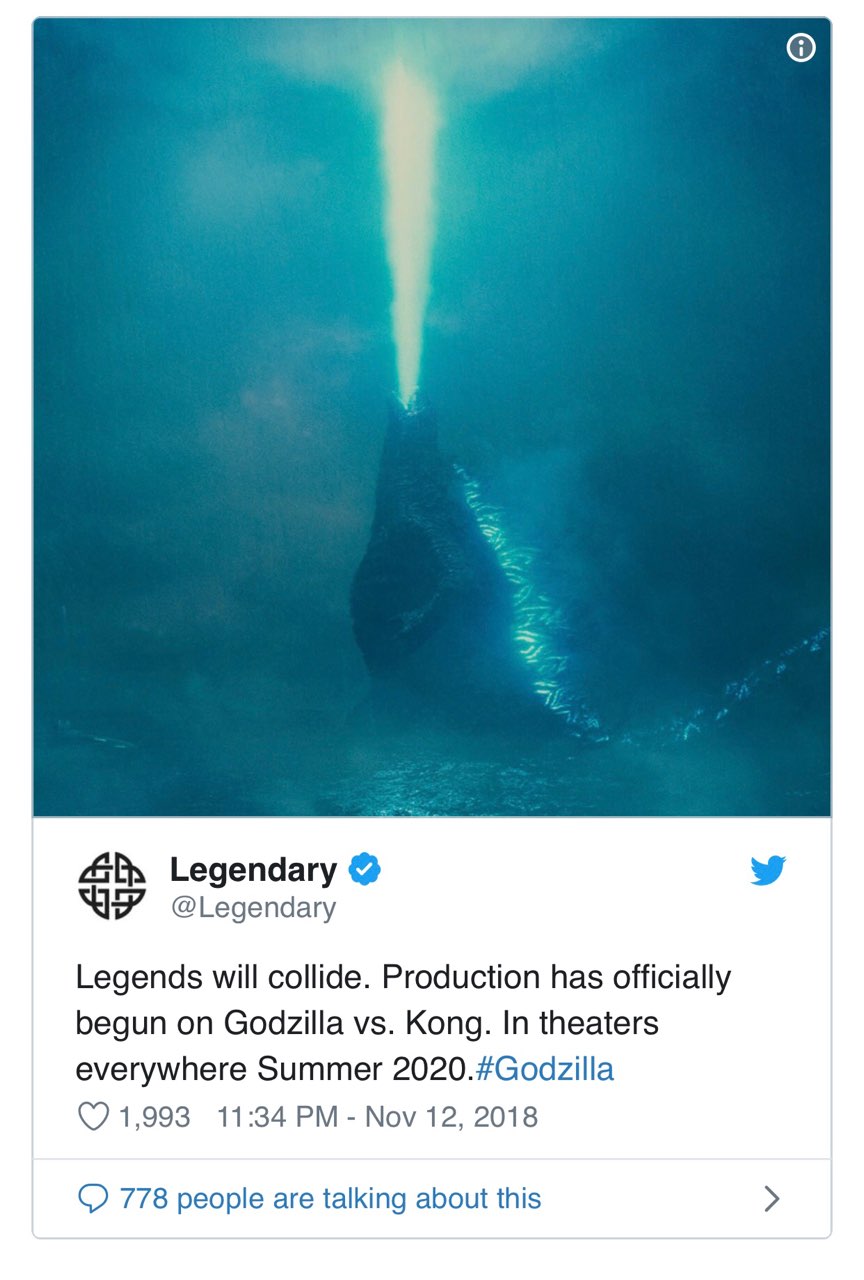Open the Legendary display name
Viewport: 864px width, 1280px height.
[x=253, y=870]
